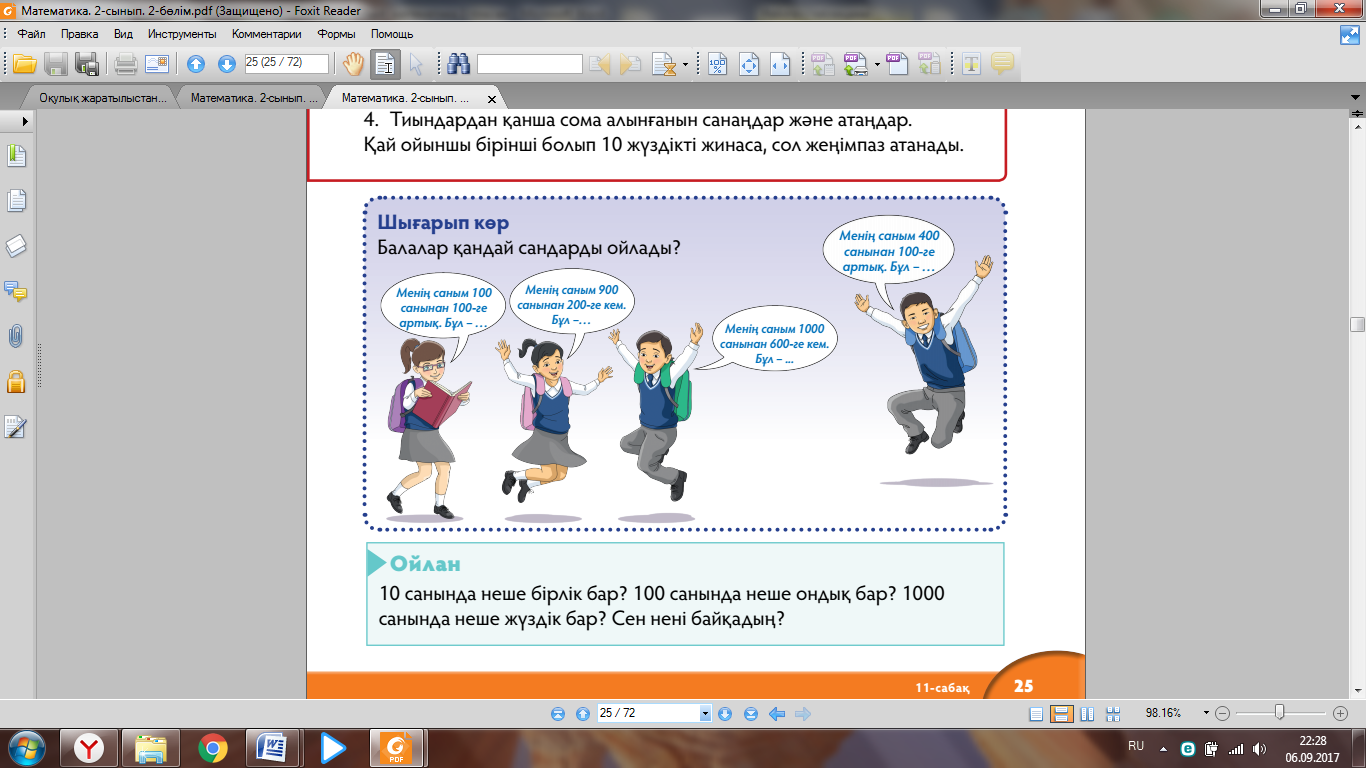Image resolution: width=1366 pixels, height=768 pixels.
Task: Select the Hand tool in toolbar
Action: [x=353, y=64]
